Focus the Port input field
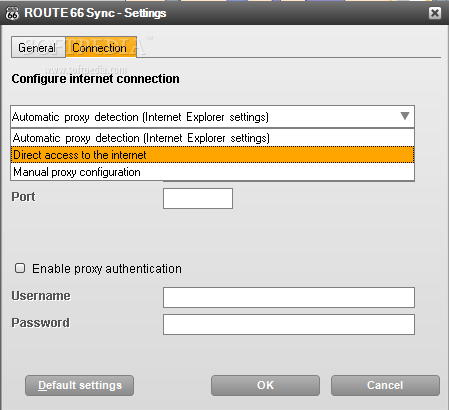 point(198,198)
